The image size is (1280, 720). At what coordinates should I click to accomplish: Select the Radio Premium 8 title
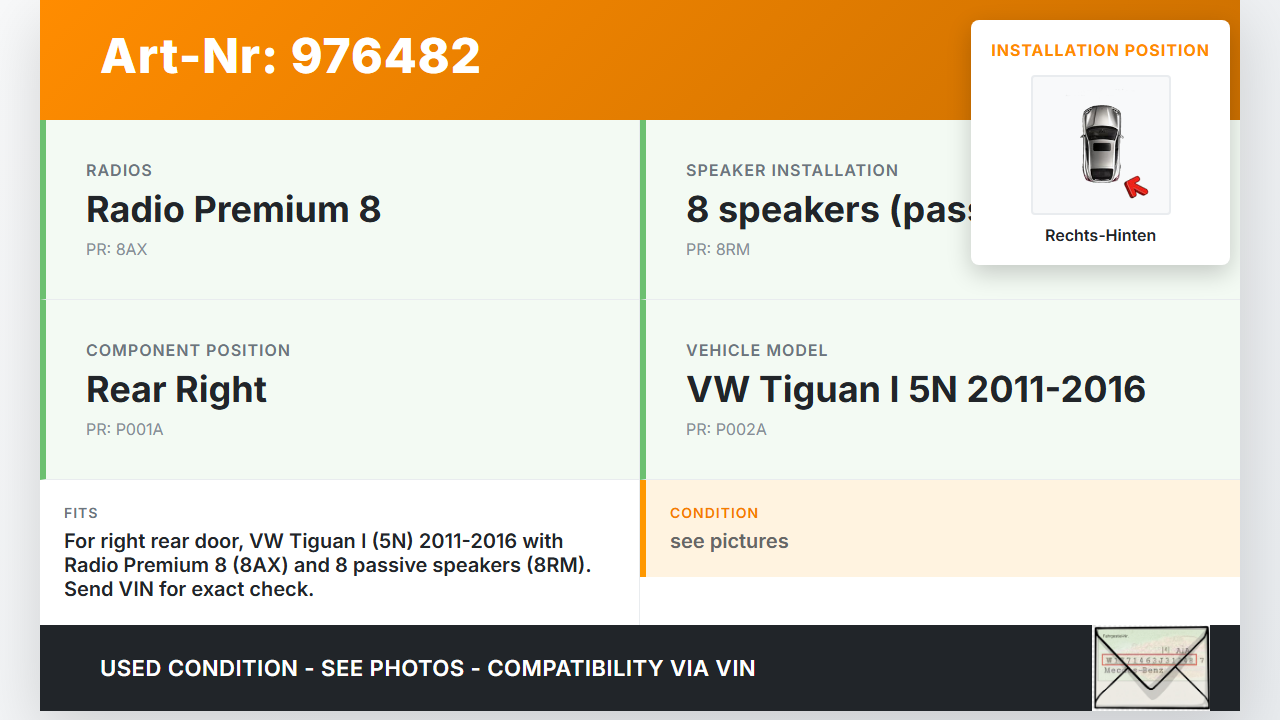233,209
